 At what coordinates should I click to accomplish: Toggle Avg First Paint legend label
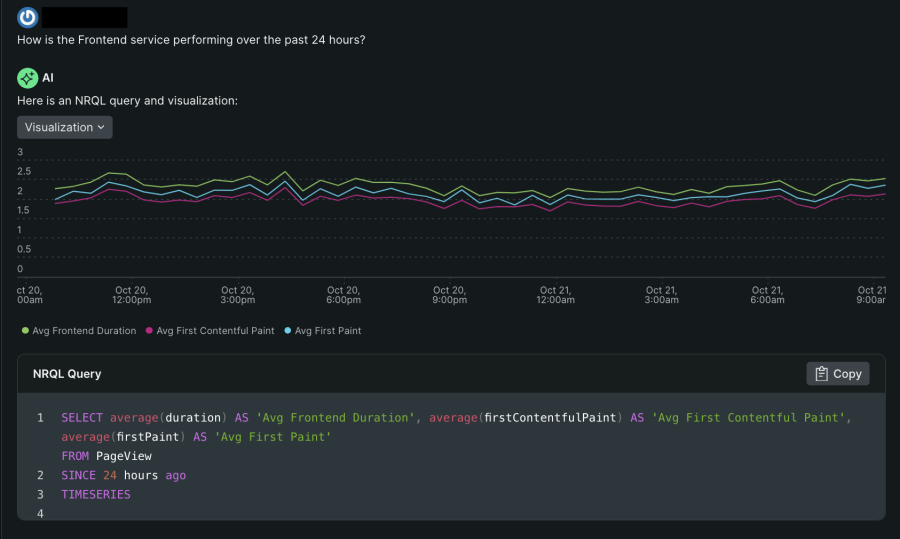pyautogui.click(x=328, y=331)
